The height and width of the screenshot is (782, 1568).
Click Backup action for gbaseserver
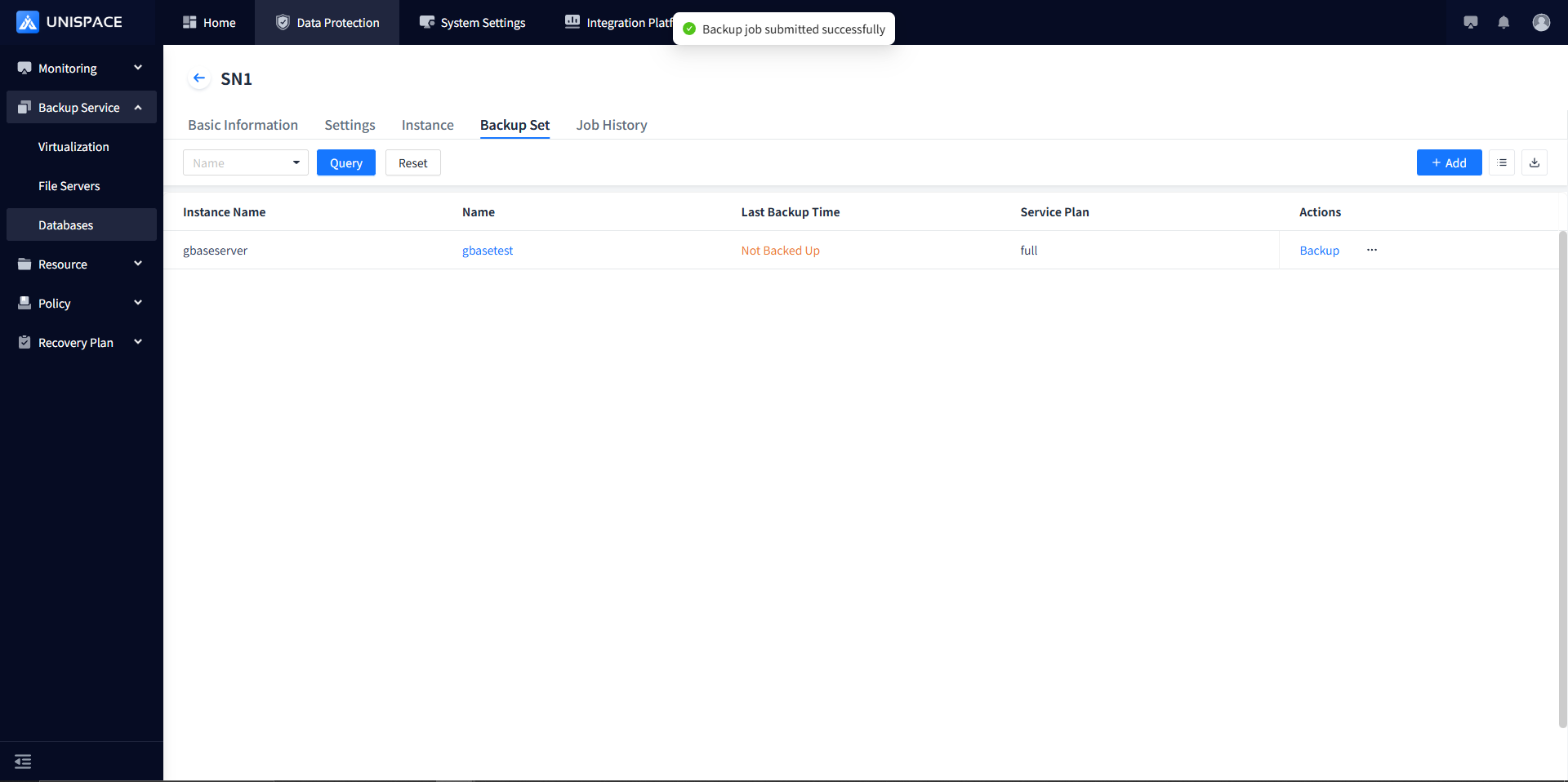[1320, 251]
